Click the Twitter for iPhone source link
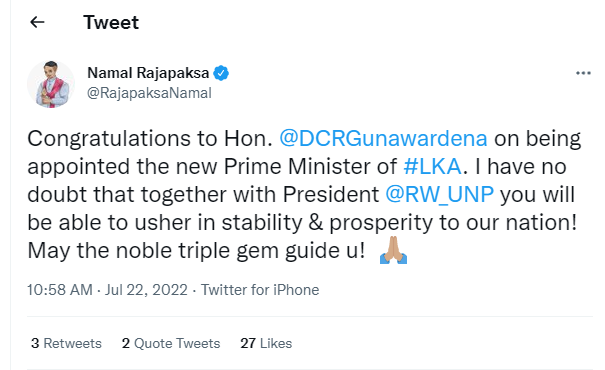 point(260,290)
